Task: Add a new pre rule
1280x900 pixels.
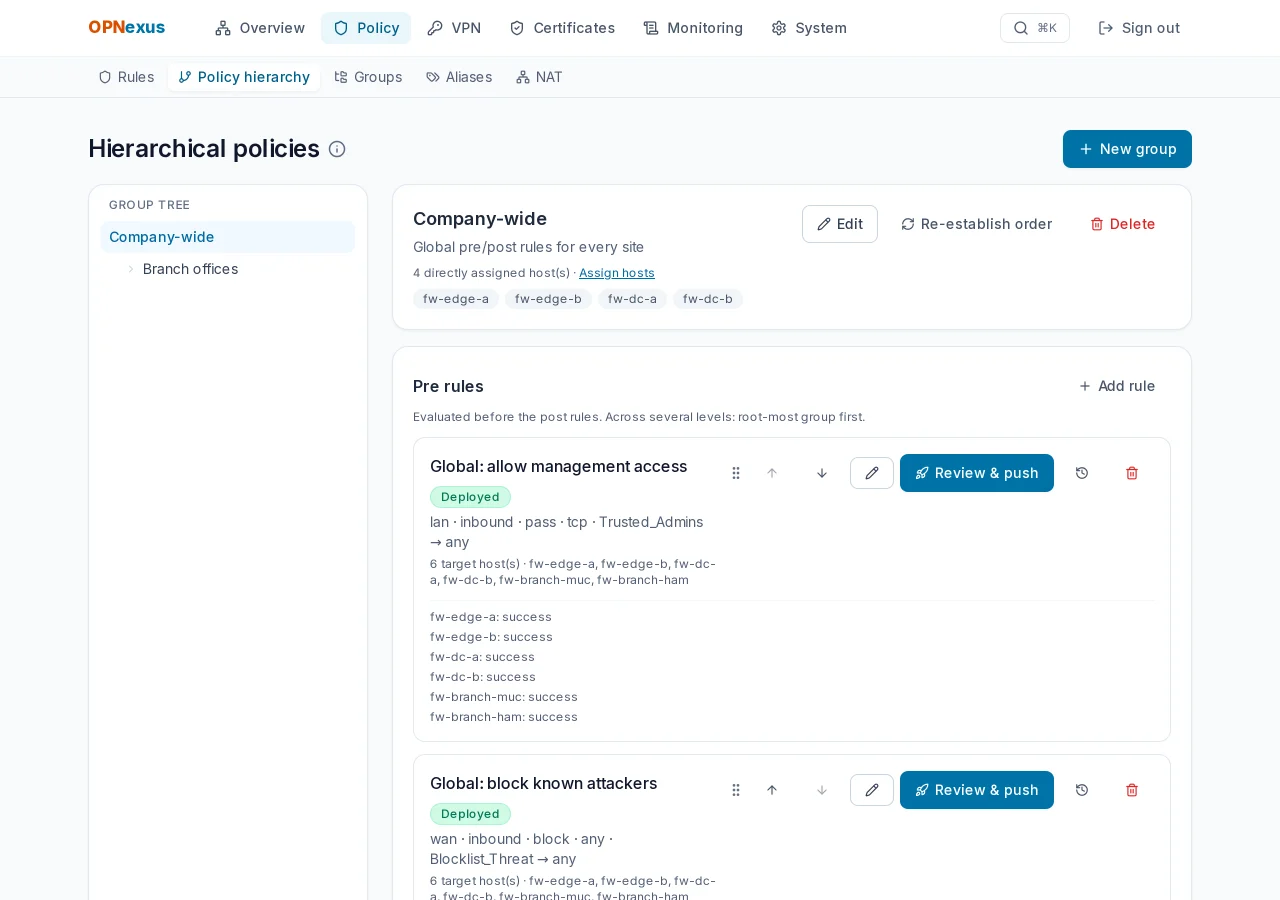Action: (x=1117, y=386)
